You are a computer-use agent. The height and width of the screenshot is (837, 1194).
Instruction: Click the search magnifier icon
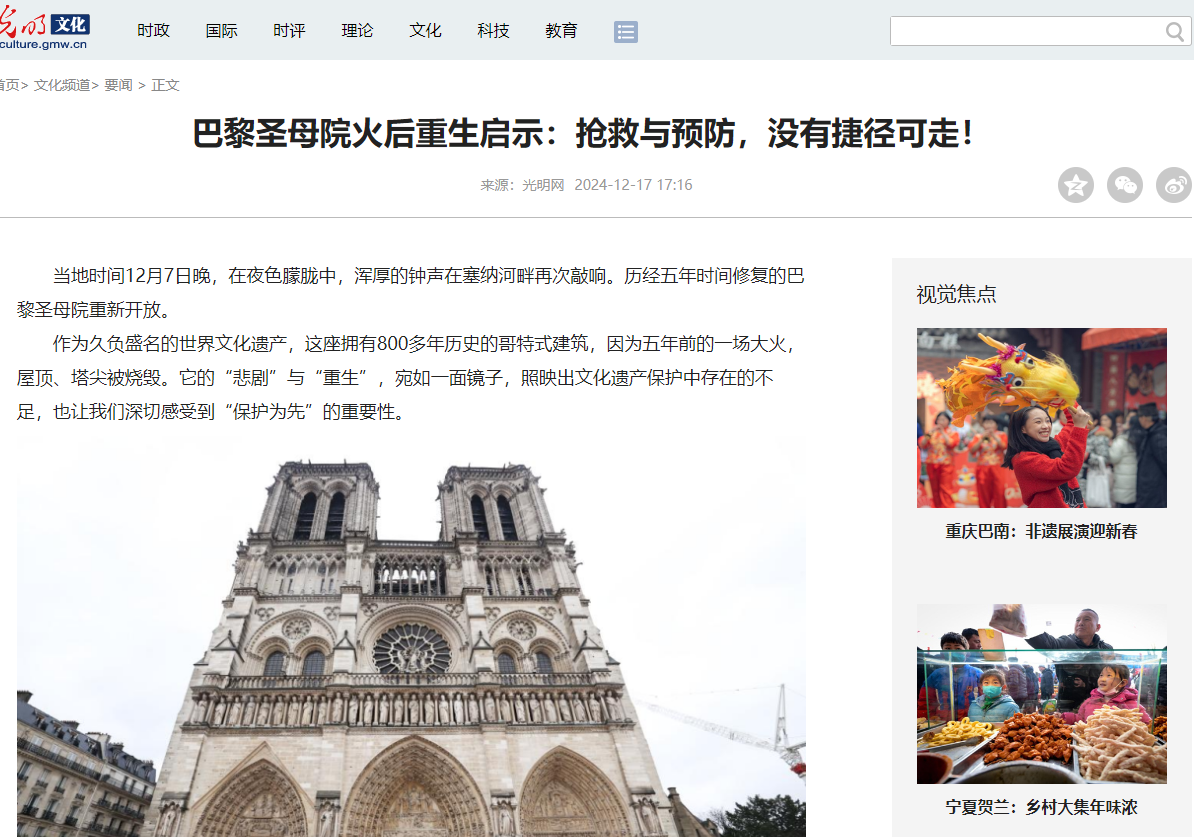(x=1174, y=32)
